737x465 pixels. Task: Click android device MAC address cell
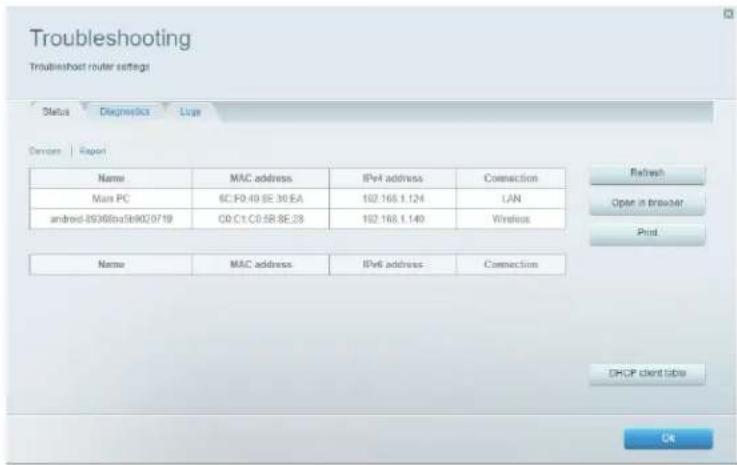(x=261, y=219)
